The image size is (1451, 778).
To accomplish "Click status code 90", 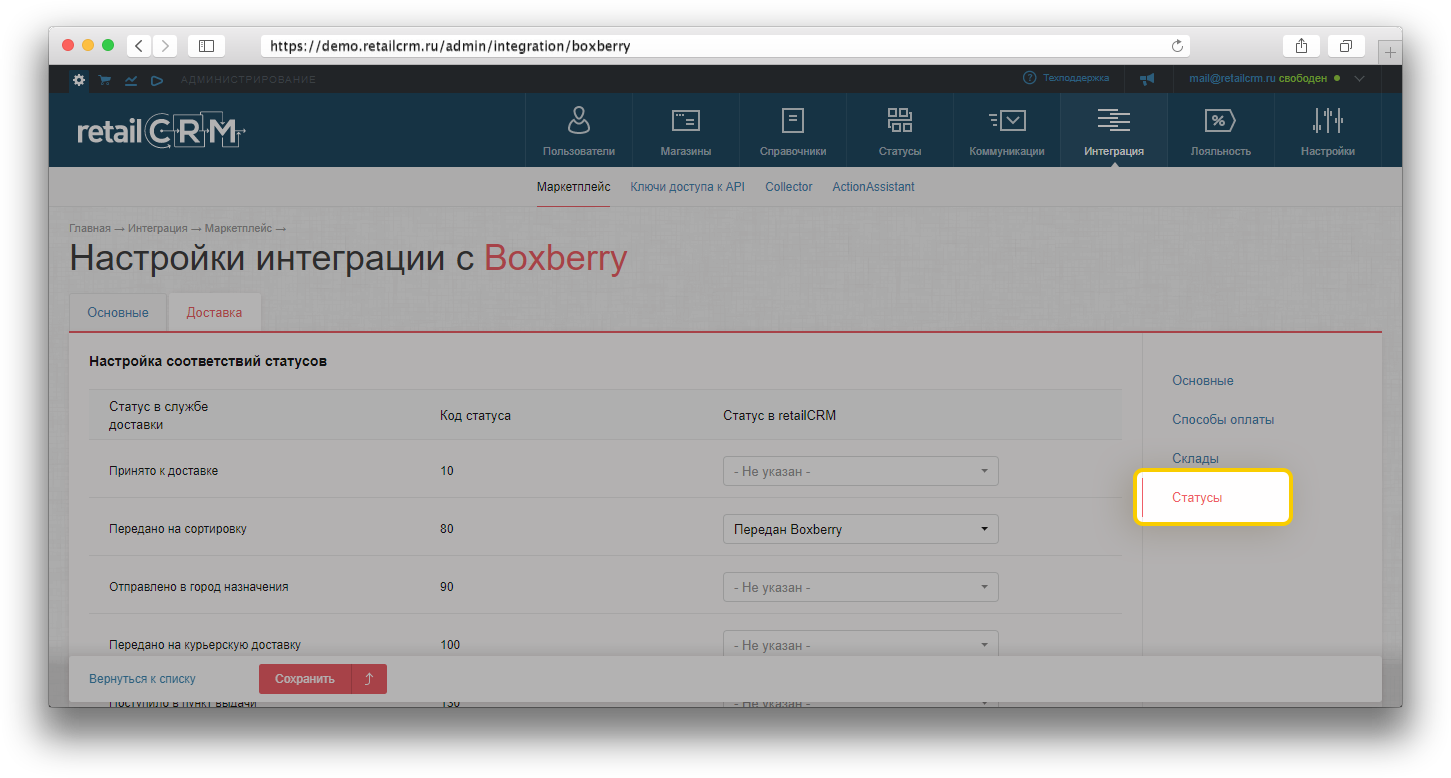I will 446,587.
